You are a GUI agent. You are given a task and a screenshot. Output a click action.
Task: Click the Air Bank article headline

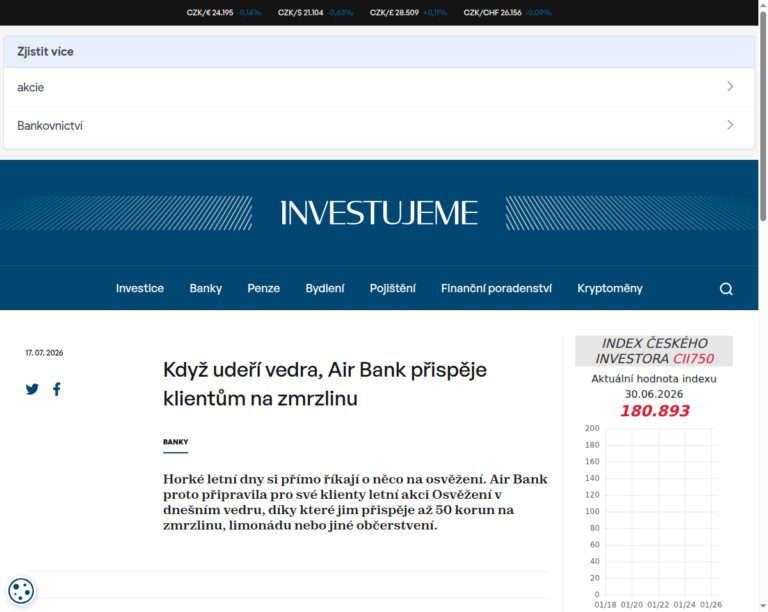point(325,384)
